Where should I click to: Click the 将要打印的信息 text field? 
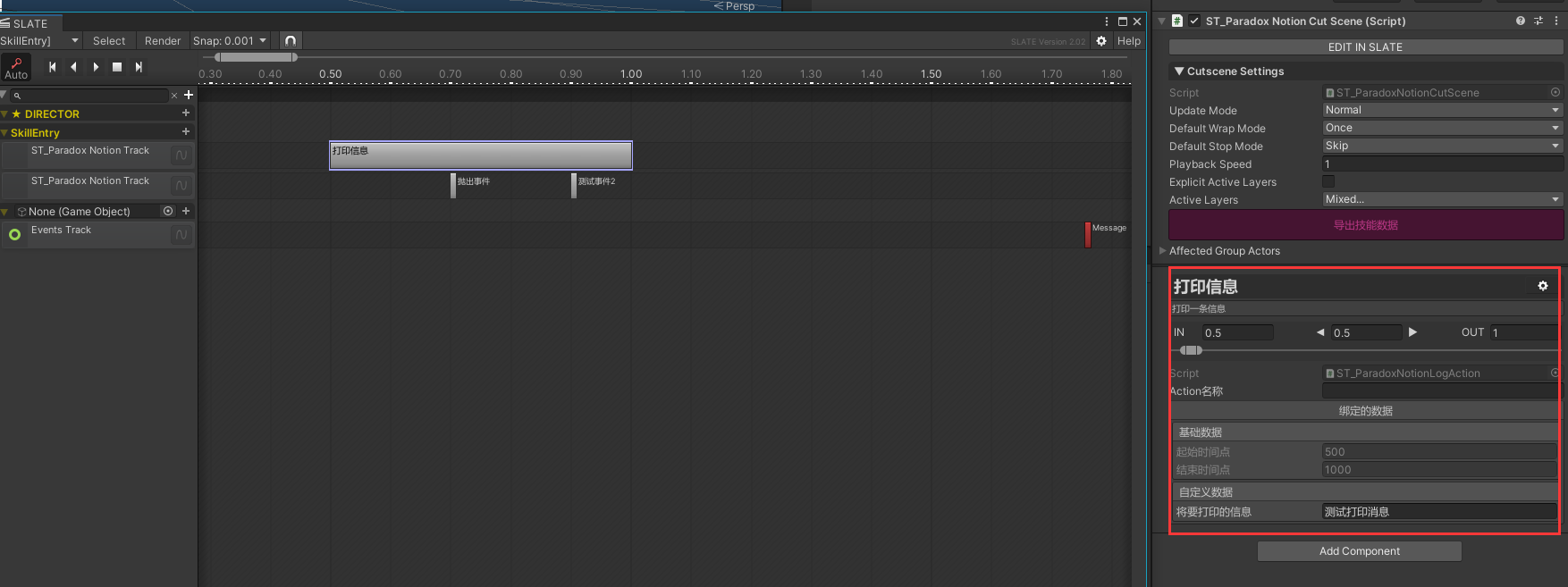click(x=1439, y=512)
